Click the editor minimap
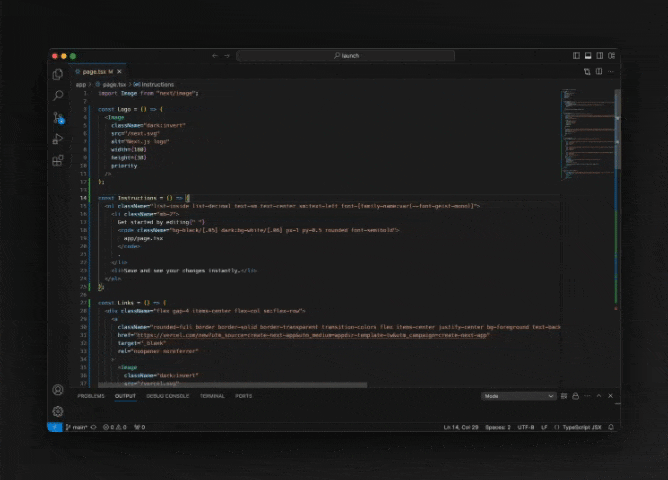This screenshot has height=480, width=668. coord(587,134)
